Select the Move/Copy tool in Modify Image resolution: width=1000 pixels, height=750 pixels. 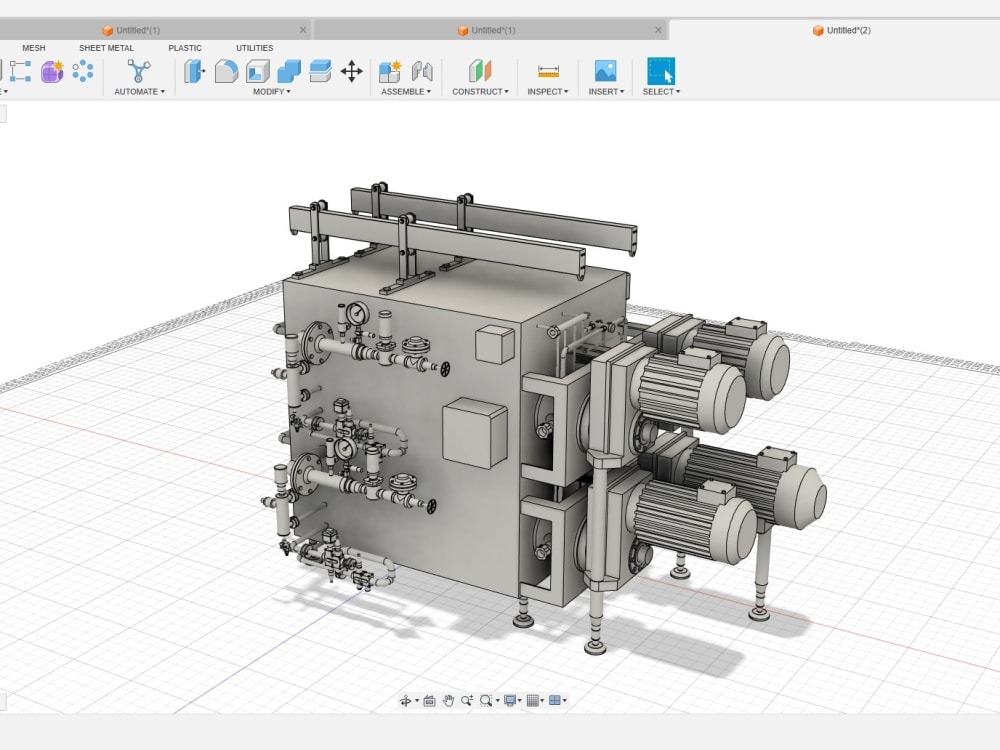click(x=352, y=70)
